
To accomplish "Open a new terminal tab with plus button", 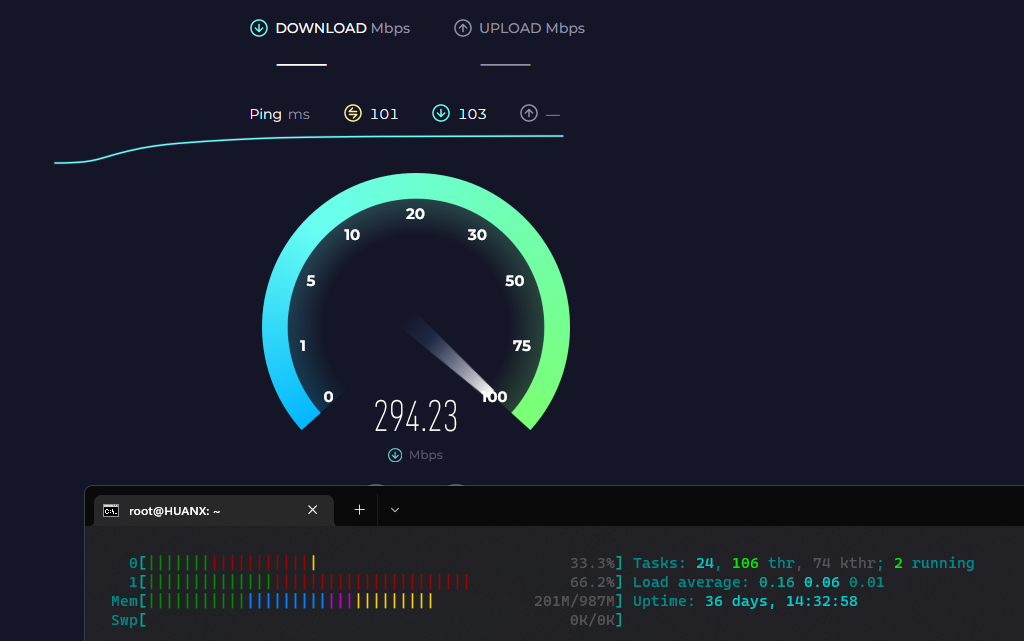I will click(x=360, y=510).
